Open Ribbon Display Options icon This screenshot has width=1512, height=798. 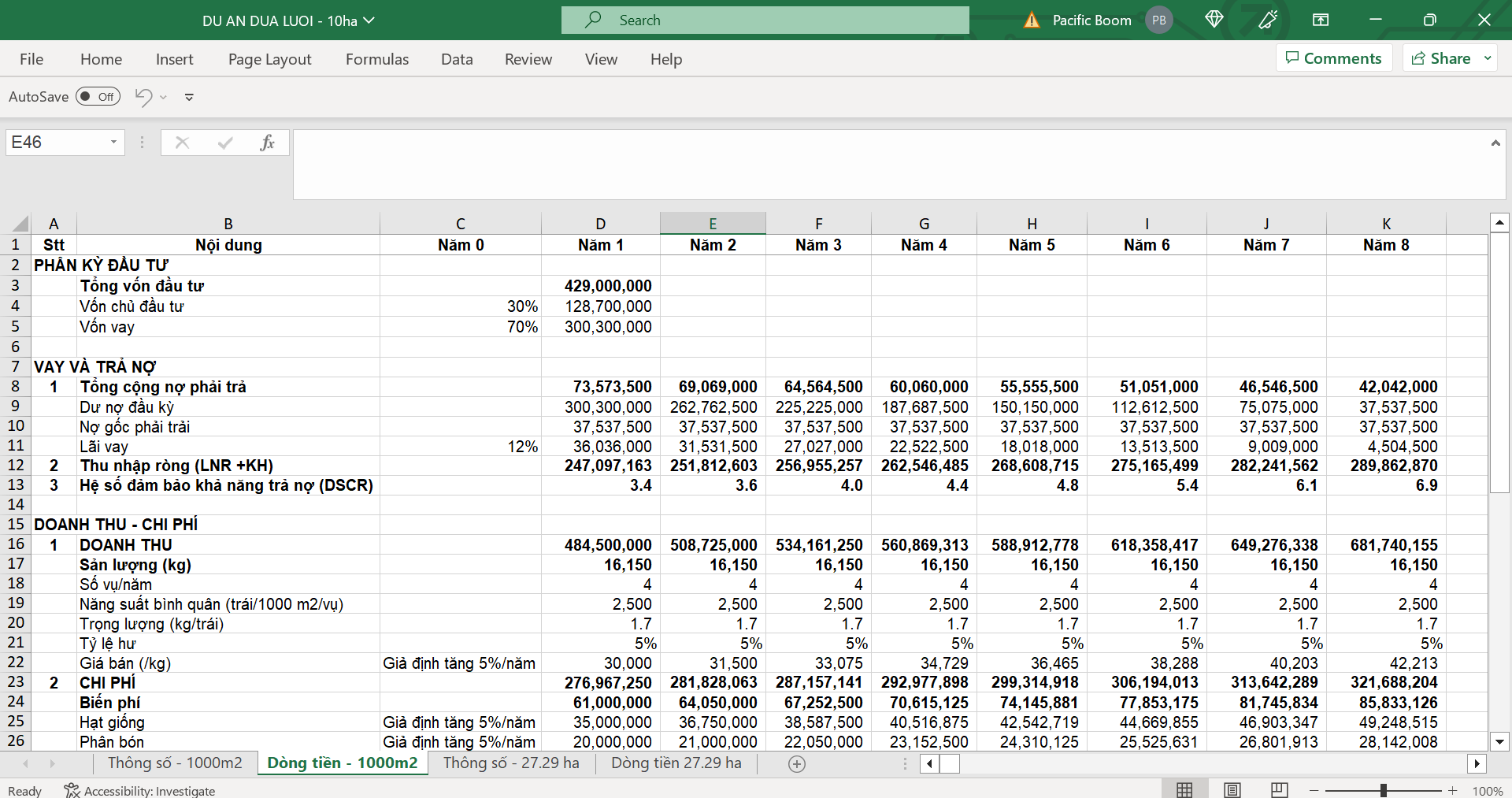coord(1321,20)
